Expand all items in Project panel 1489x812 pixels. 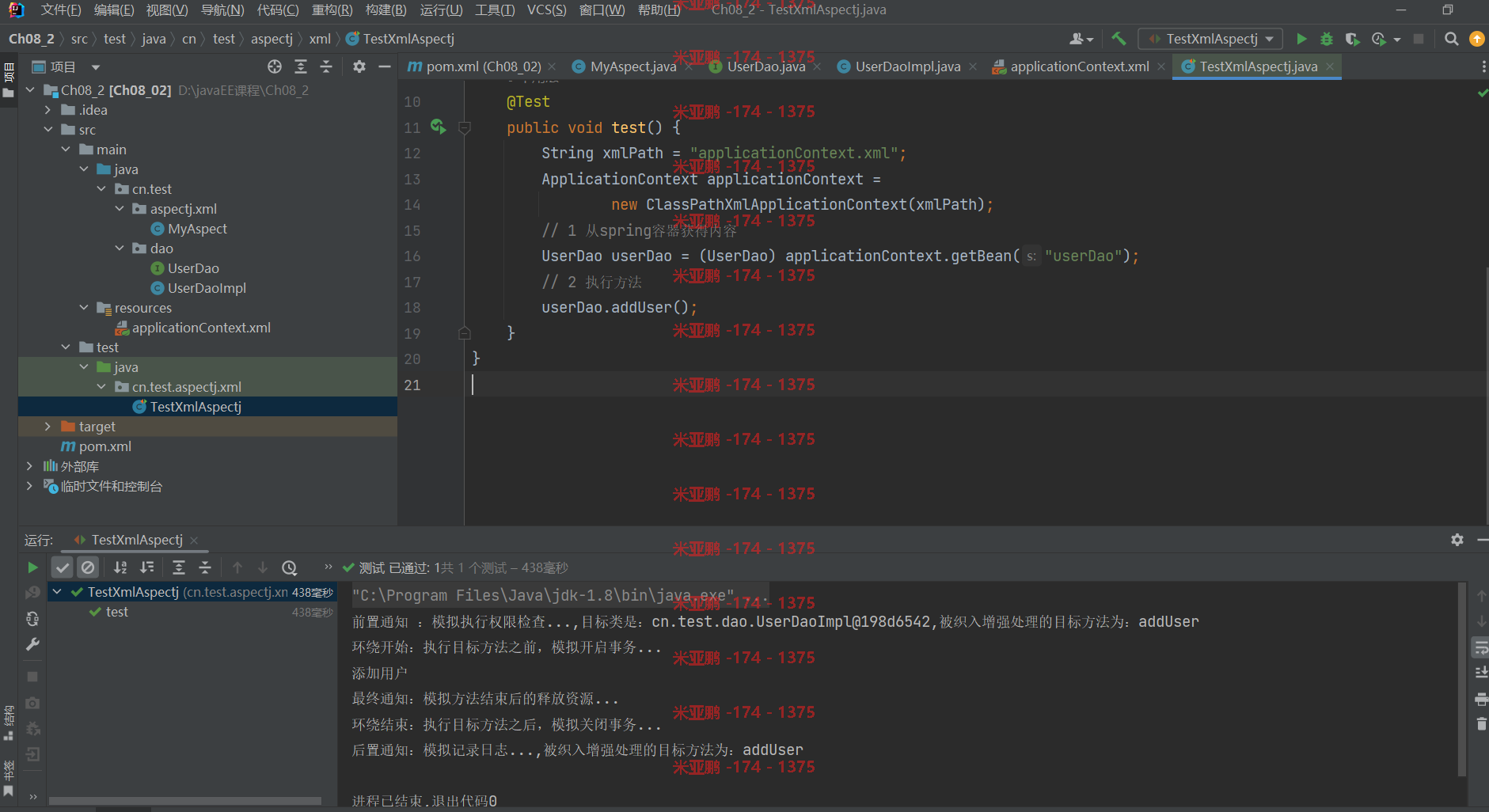pos(301,66)
